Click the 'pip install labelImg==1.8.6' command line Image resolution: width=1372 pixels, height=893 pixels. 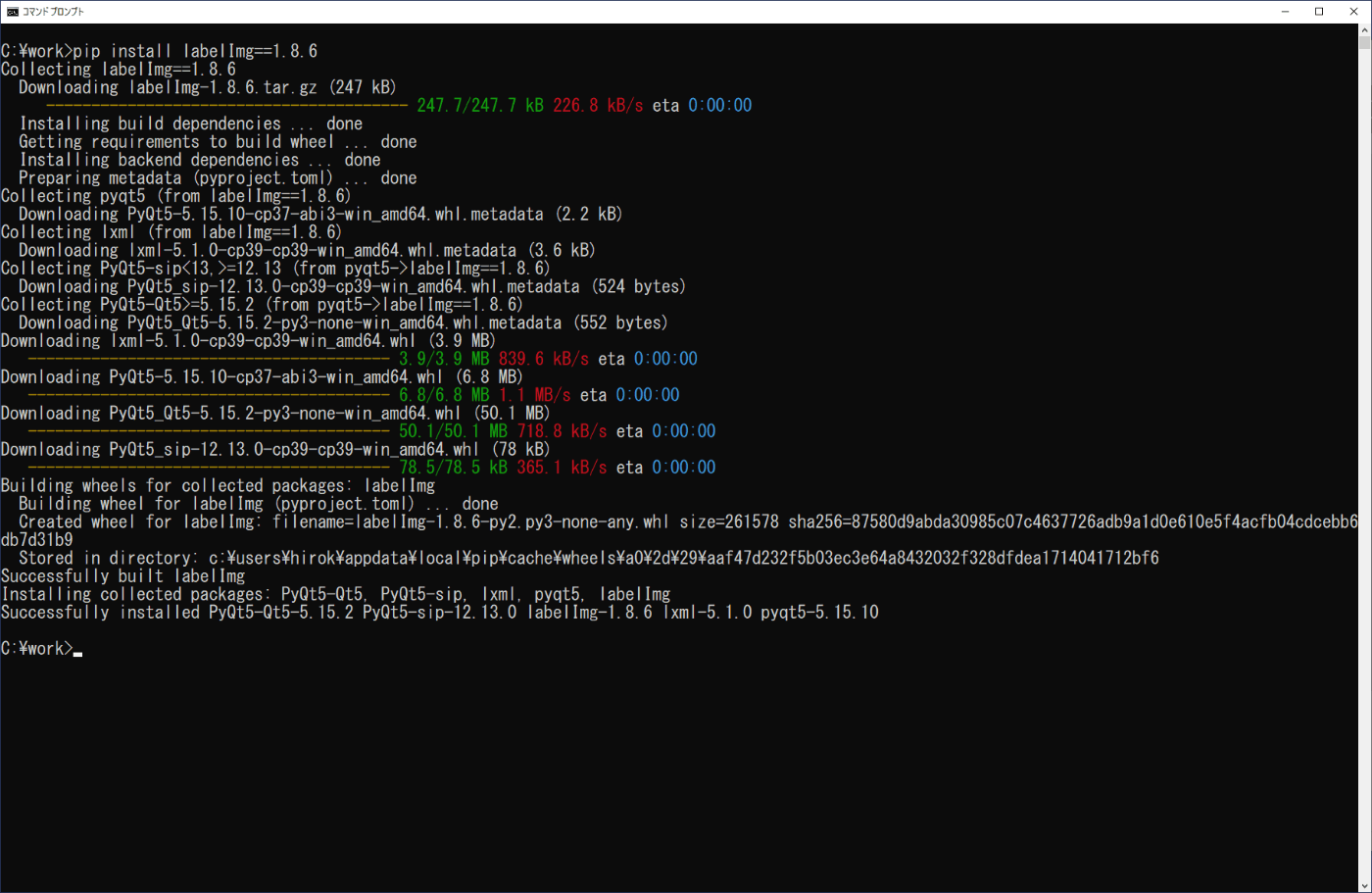click(x=159, y=51)
